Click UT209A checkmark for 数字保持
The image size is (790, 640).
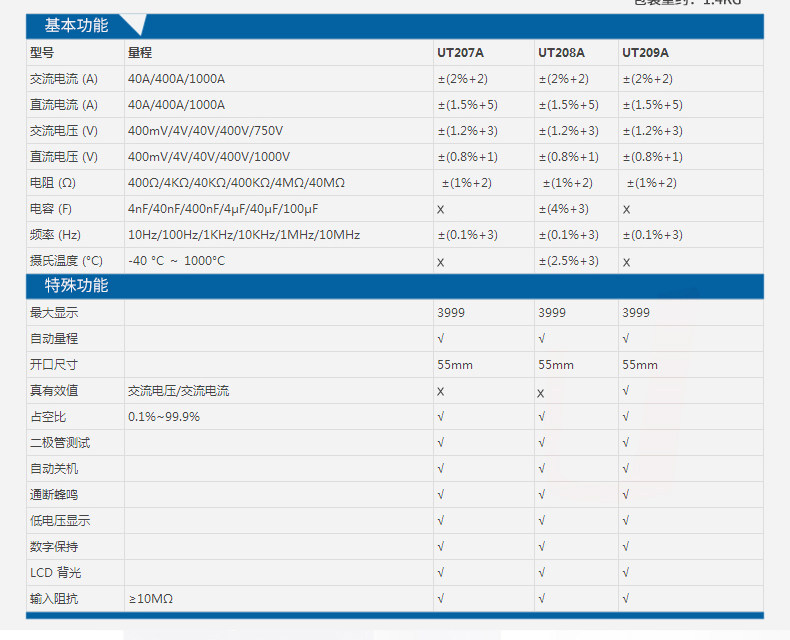pos(626,547)
